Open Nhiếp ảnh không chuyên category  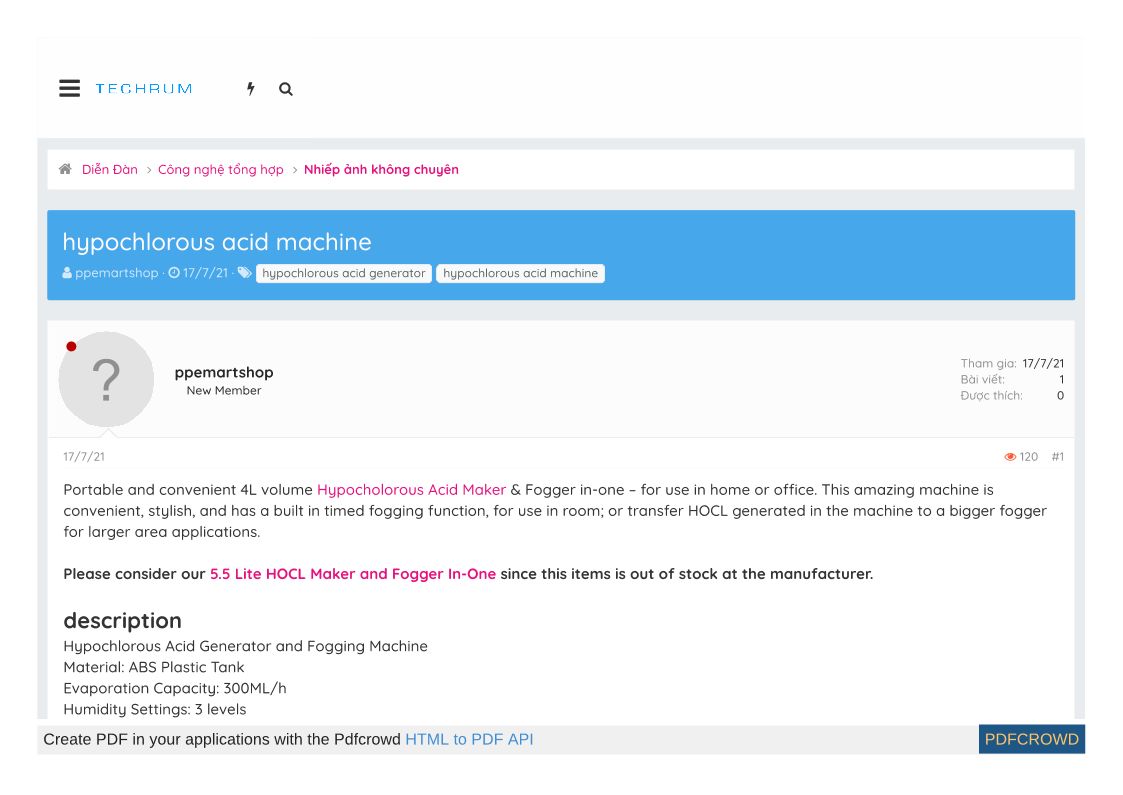tap(381, 170)
